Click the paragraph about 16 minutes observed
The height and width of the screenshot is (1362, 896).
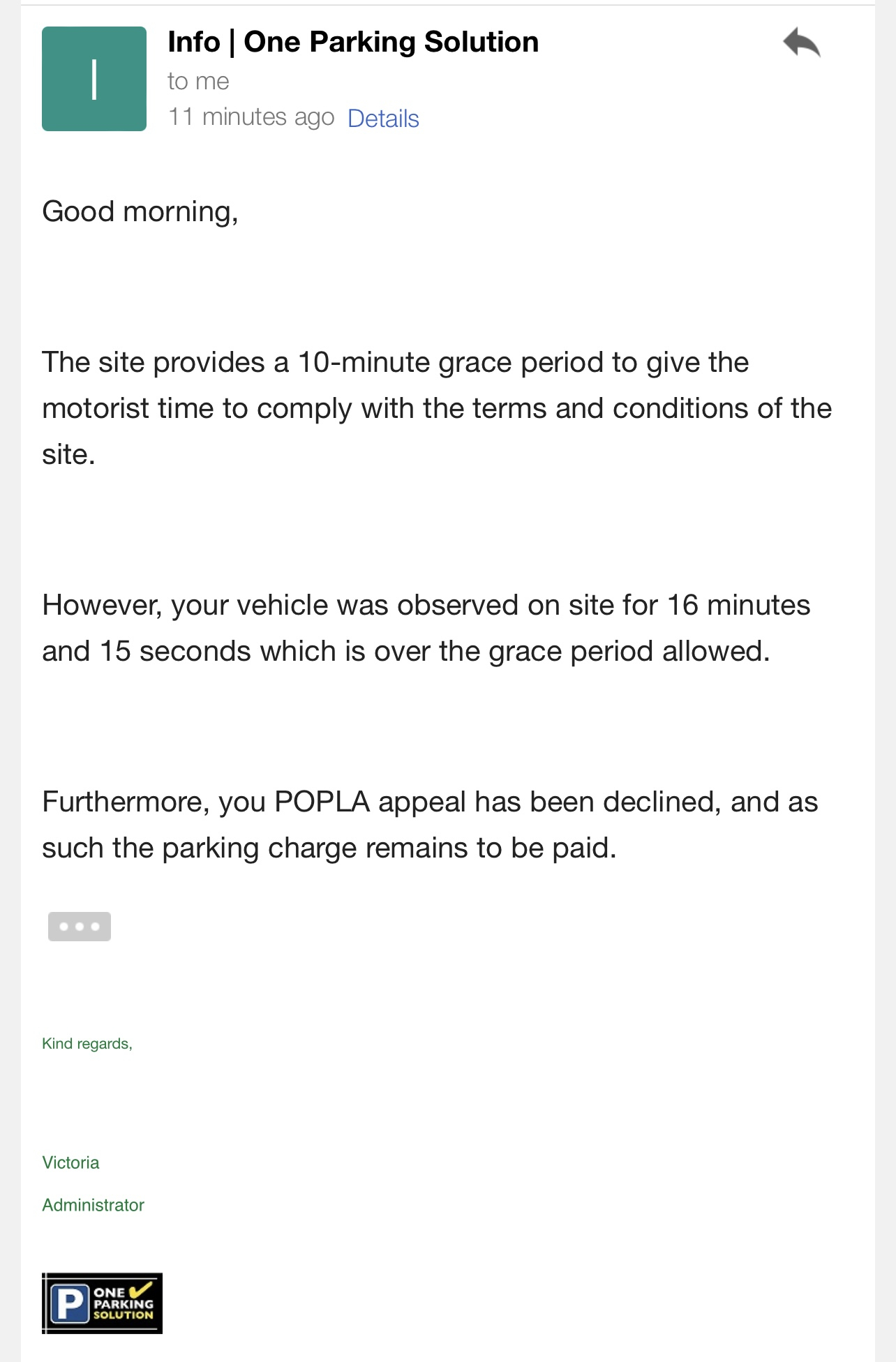pos(426,628)
